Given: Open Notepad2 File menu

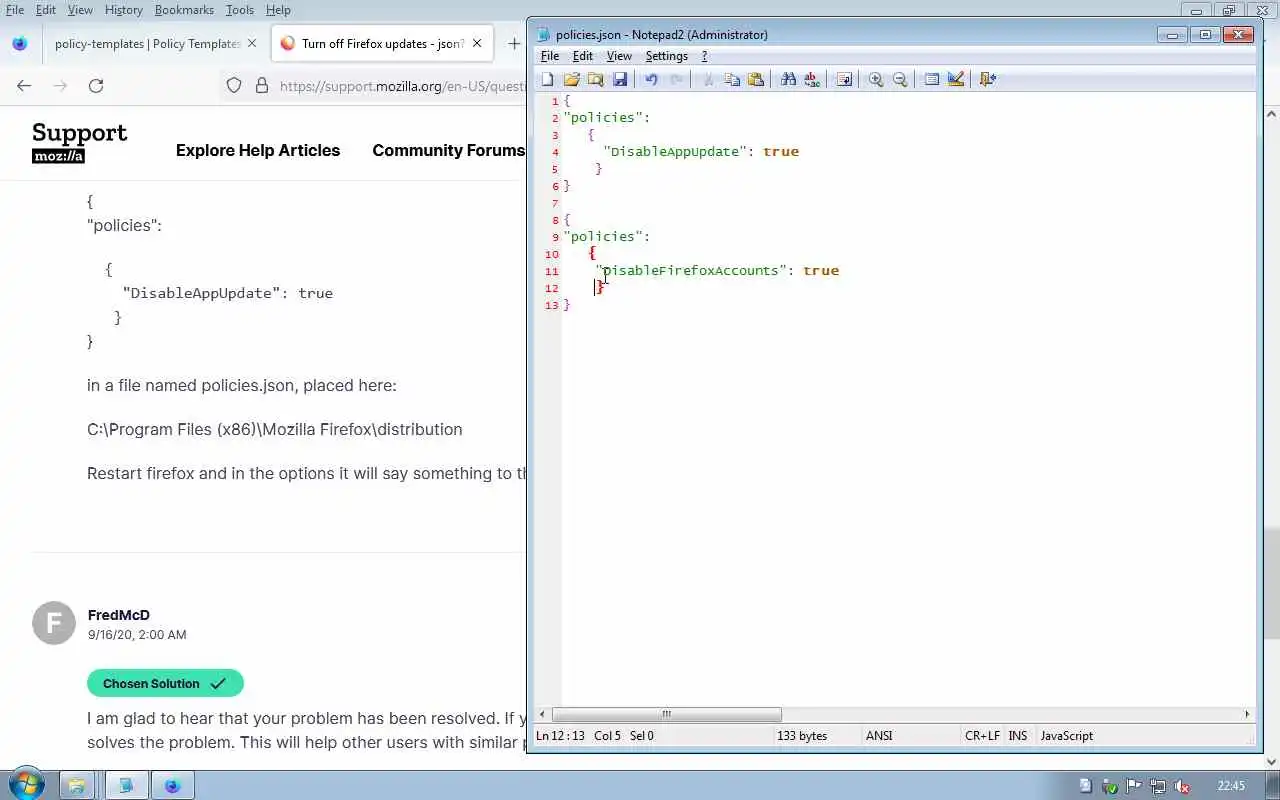Looking at the screenshot, I should (x=550, y=56).
